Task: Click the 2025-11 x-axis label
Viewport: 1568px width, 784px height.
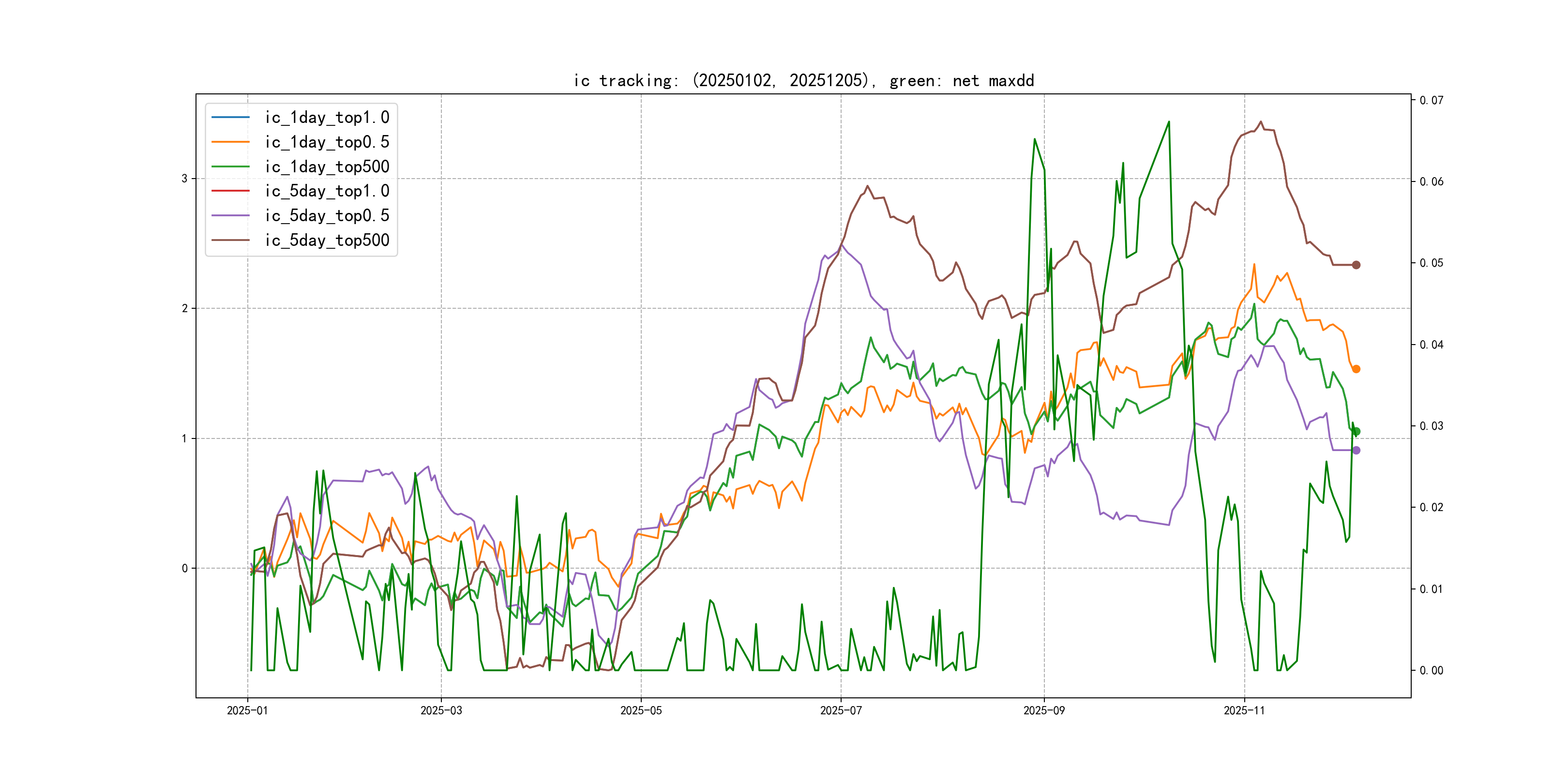Action: [1244, 710]
